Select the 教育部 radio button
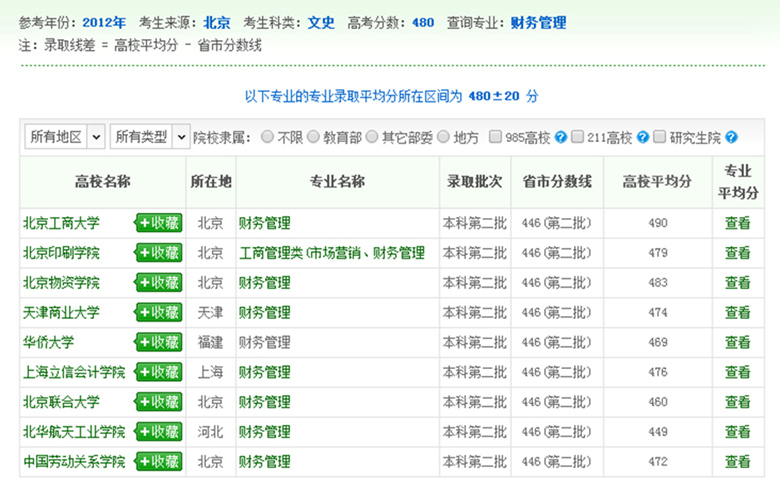The height and width of the screenshot is (488, 780). click(x=313, y=136)
